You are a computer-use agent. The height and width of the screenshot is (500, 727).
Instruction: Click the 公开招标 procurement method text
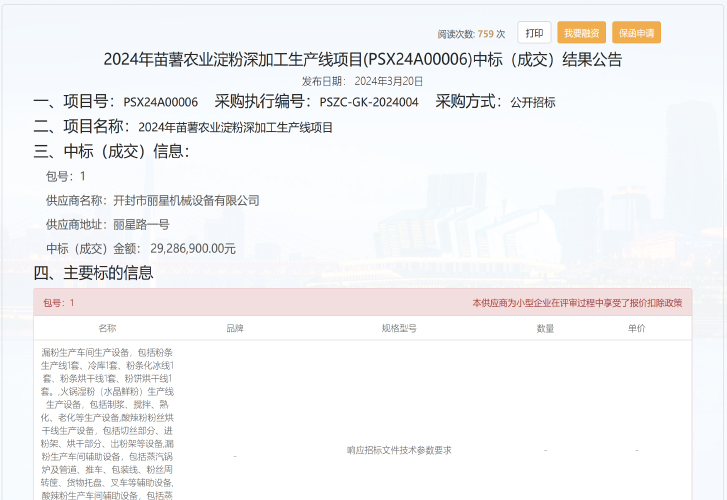(532, 102)
